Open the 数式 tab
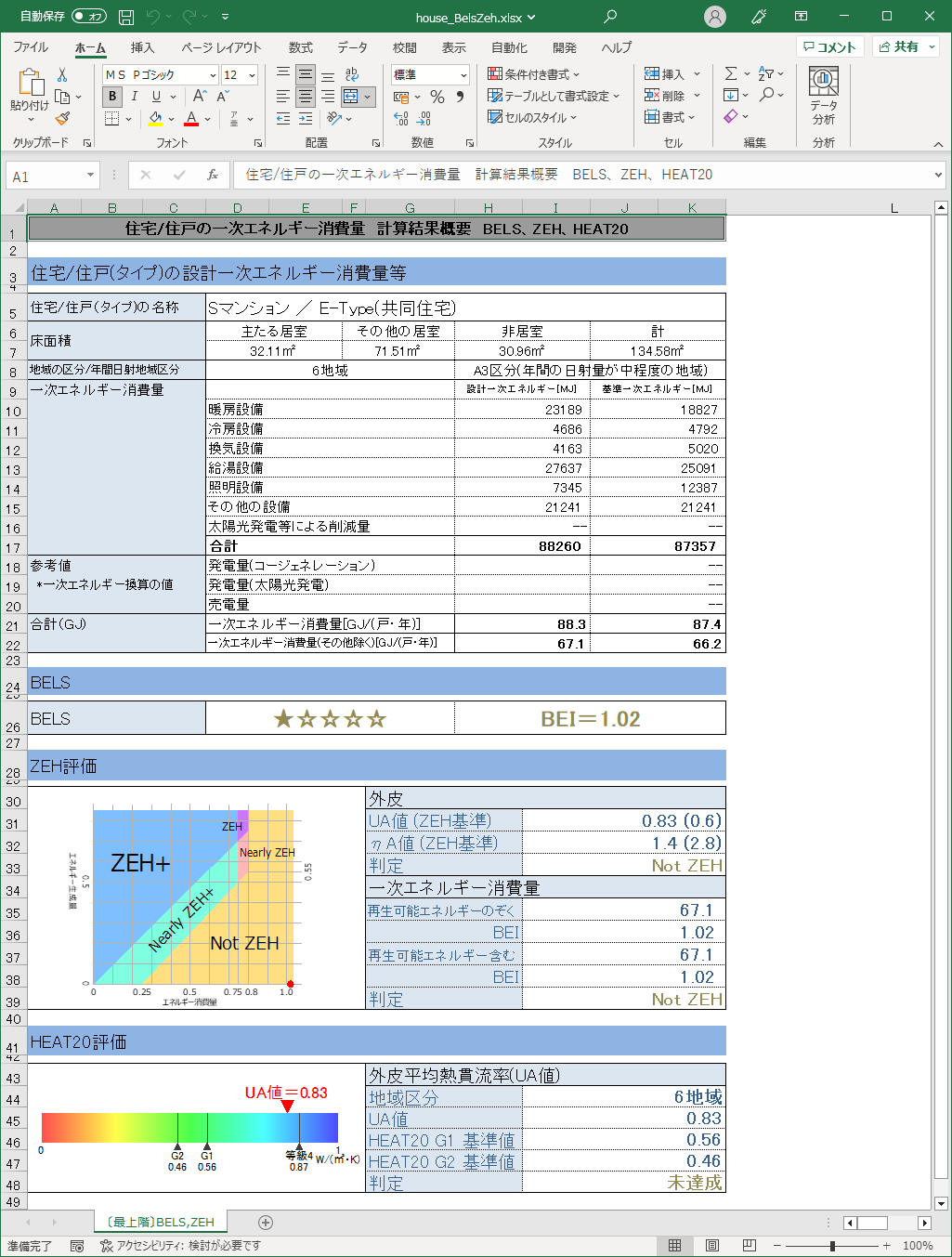The height and width of the screenshot is (1257, 952). (x=300, y=47)
